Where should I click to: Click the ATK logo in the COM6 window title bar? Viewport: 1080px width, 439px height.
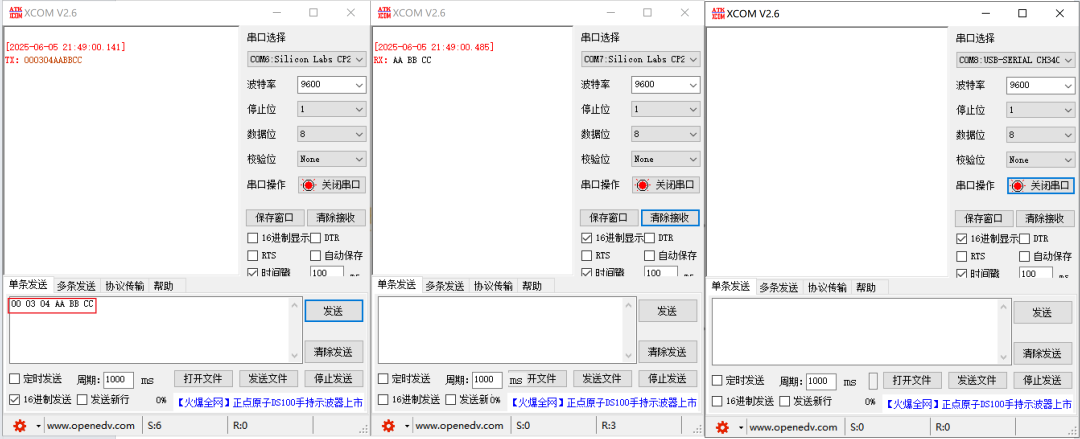pyautogui.click(x=15, y=12)
